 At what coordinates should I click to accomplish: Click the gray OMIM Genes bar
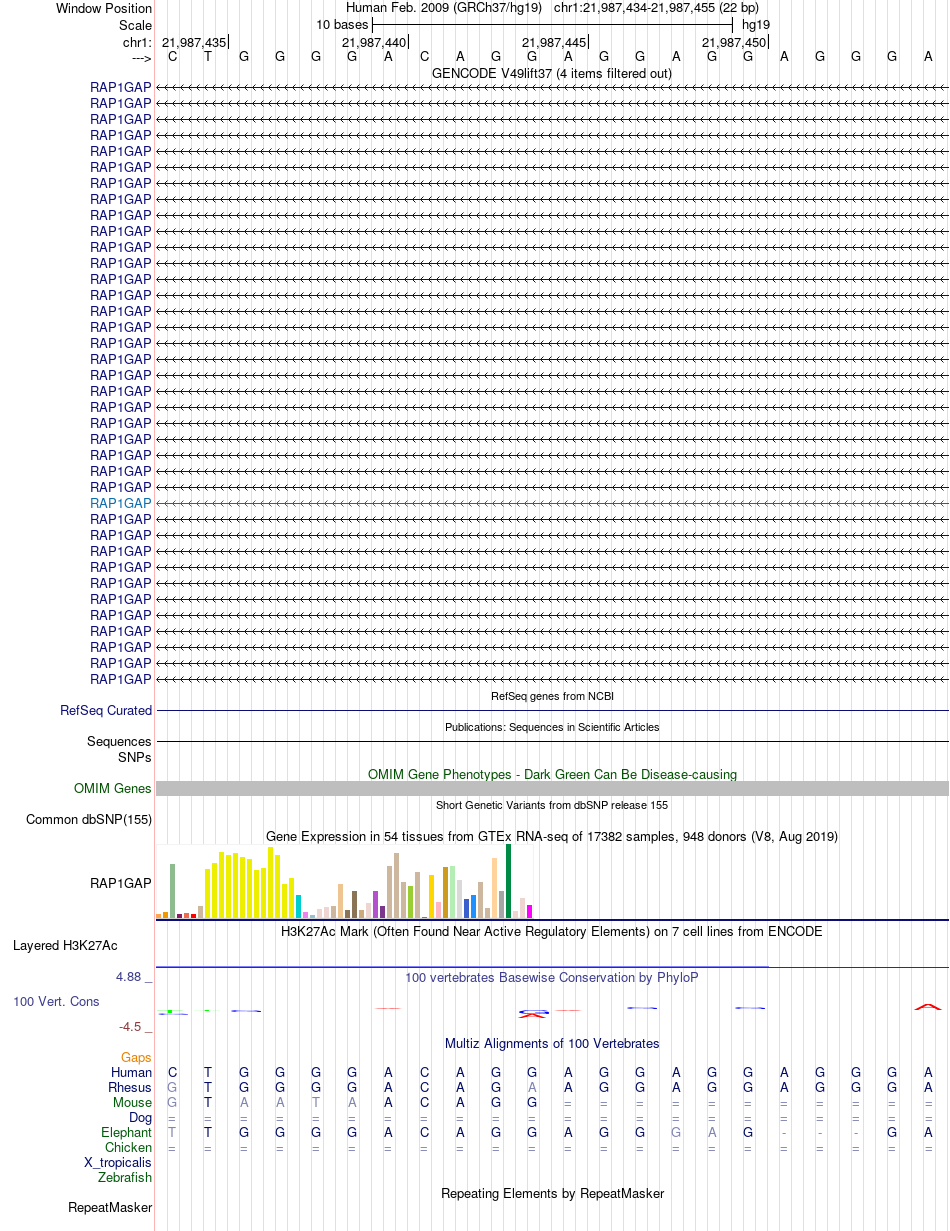[552, 788]
